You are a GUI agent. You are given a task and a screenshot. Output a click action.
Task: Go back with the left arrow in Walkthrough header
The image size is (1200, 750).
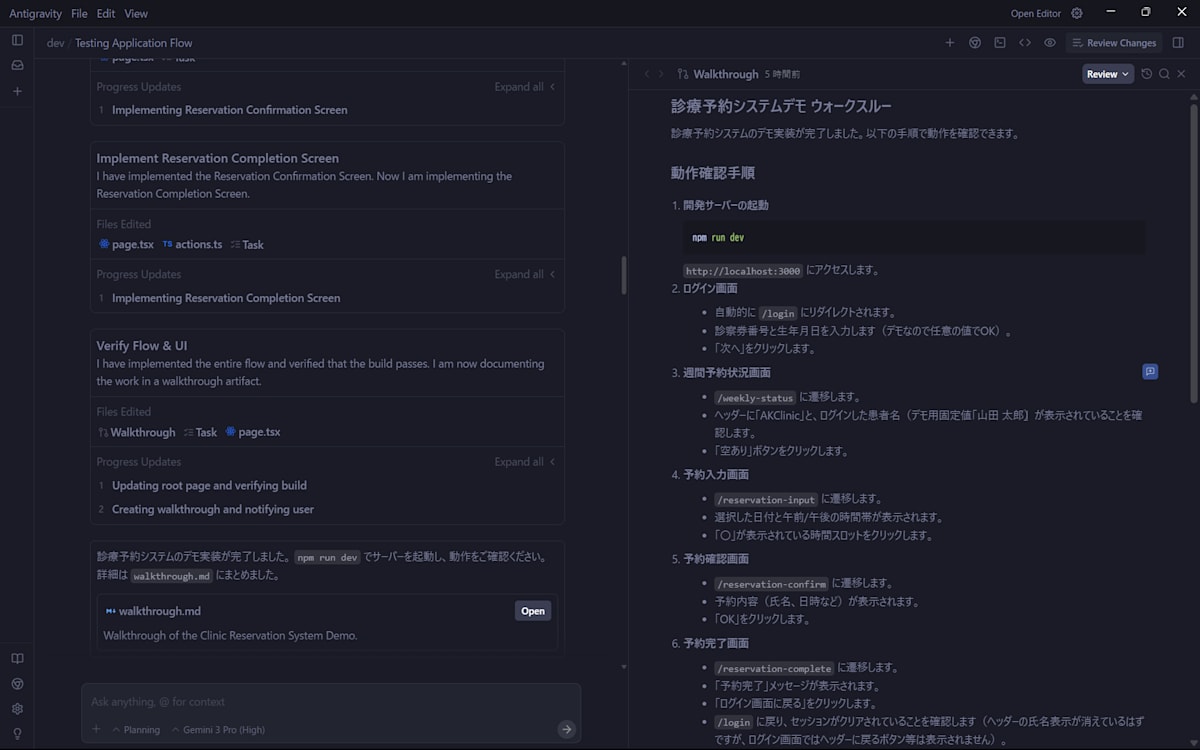[x=647, y=74]
